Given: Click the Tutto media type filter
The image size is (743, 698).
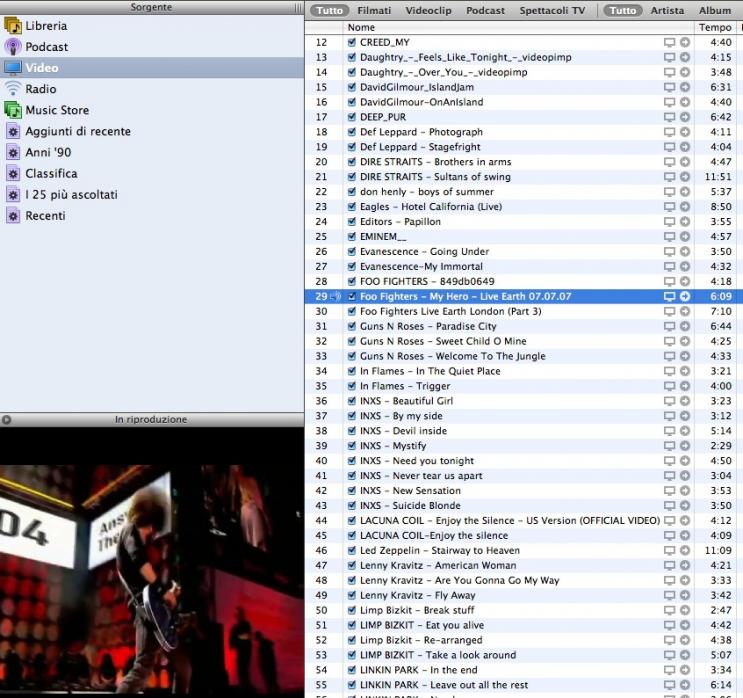Looking at the screenshot, I should [329, 10].
